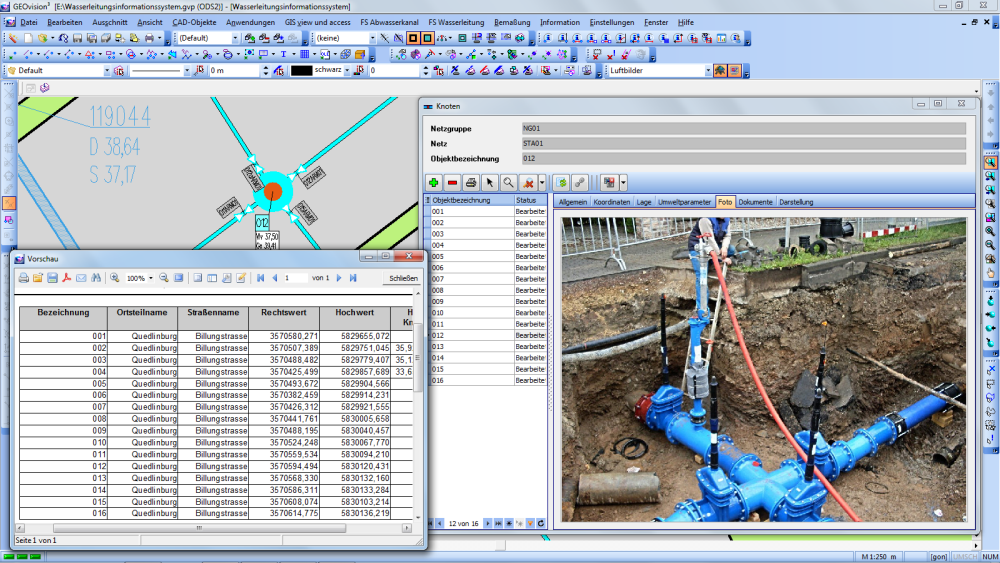The height and width of the screenshot is (563, 1000).
Task: Open the (Default) combo box in toolbar
Action: point(236,38)
